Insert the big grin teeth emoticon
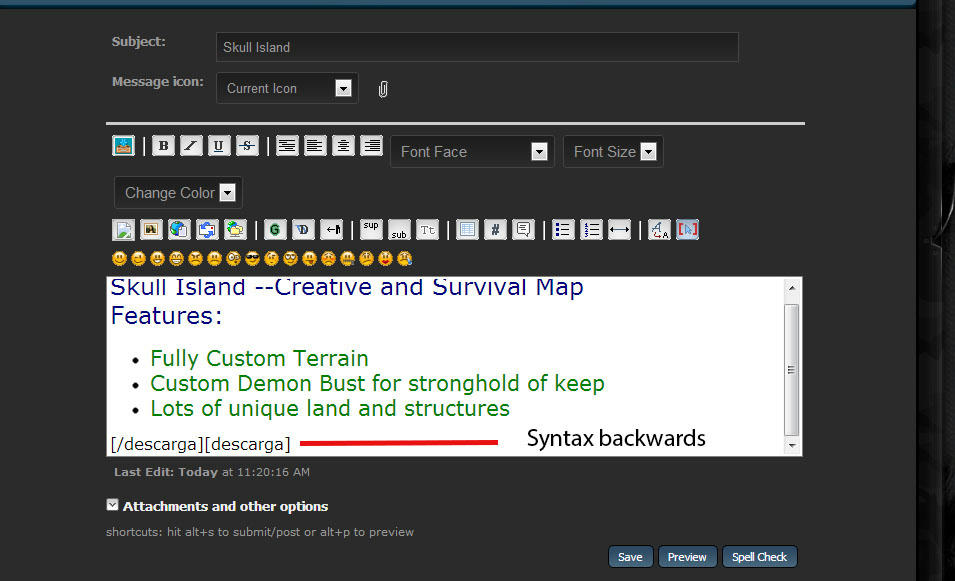955x581 pixels. pos(177,259)
